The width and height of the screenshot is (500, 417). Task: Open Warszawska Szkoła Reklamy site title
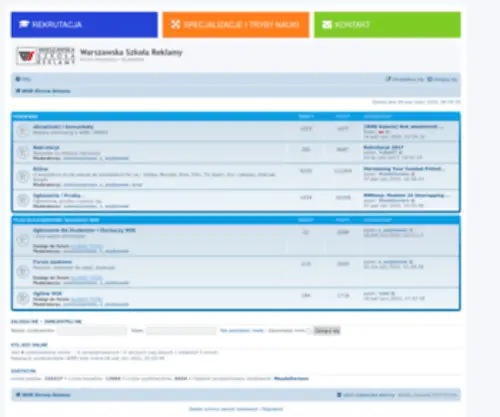(131, 52)
